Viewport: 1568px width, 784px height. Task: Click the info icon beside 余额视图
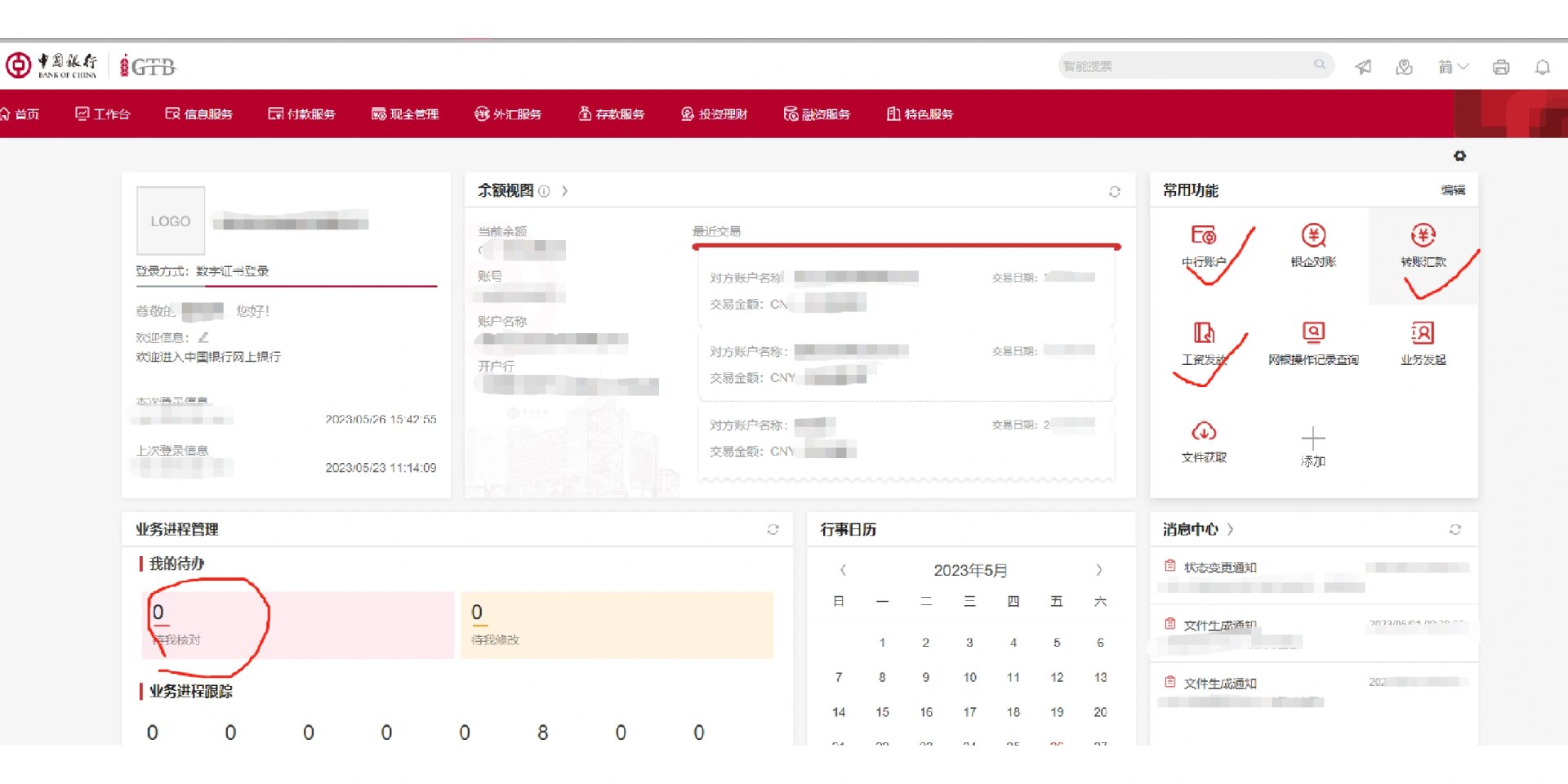coord(544,191)
